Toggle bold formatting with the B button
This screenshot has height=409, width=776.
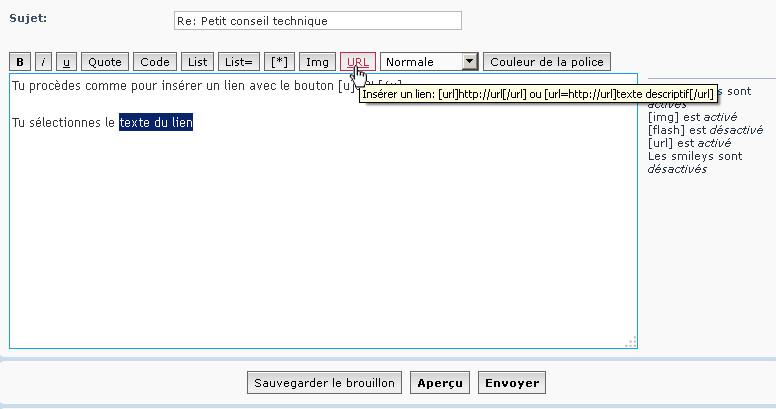pos(20,62)
